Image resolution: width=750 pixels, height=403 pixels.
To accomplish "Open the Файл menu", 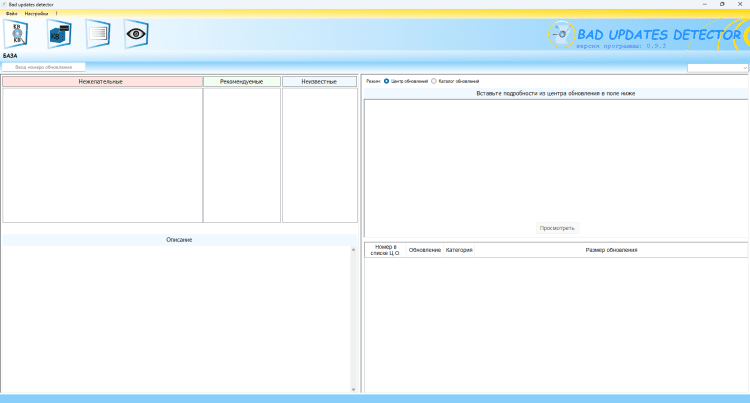I will 11,14.
